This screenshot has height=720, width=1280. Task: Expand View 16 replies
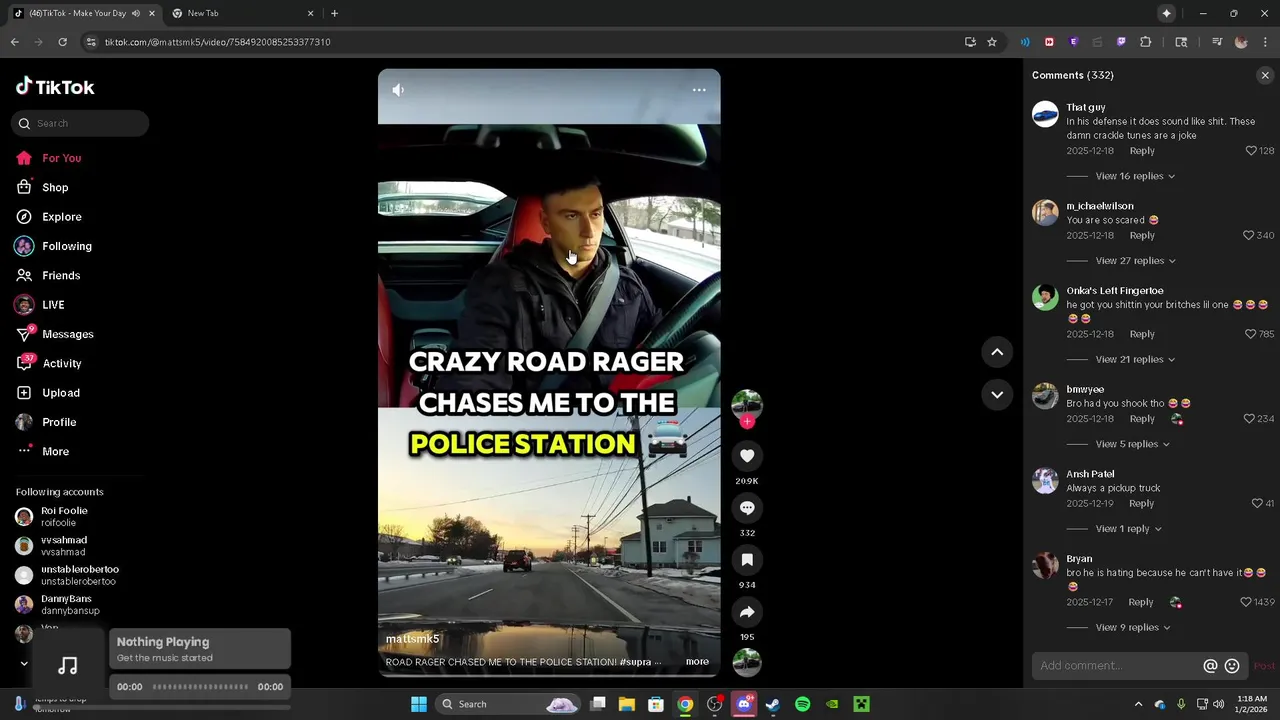click(1135, 176)
